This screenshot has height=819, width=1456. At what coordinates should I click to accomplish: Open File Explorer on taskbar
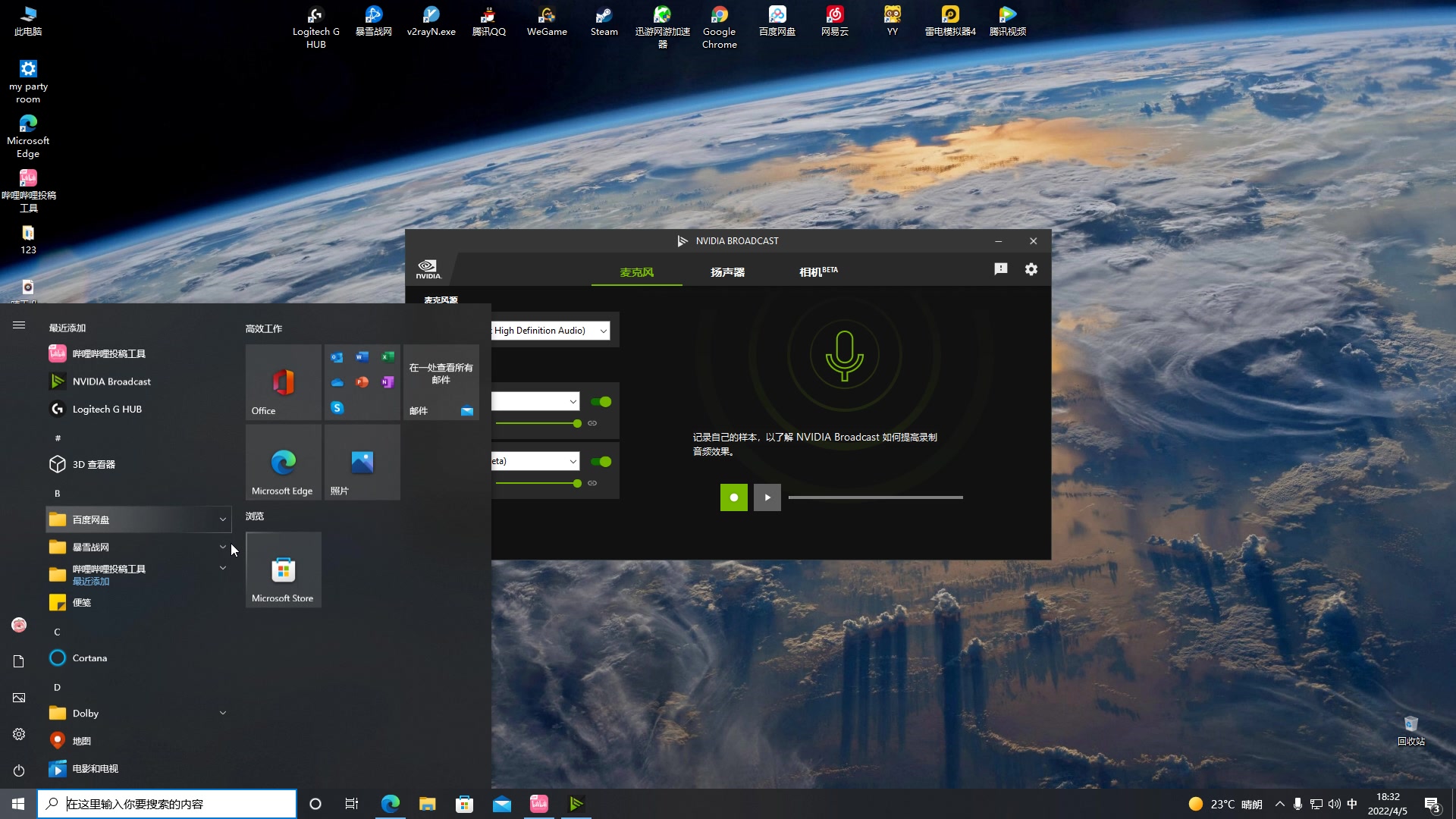[427, 804]
